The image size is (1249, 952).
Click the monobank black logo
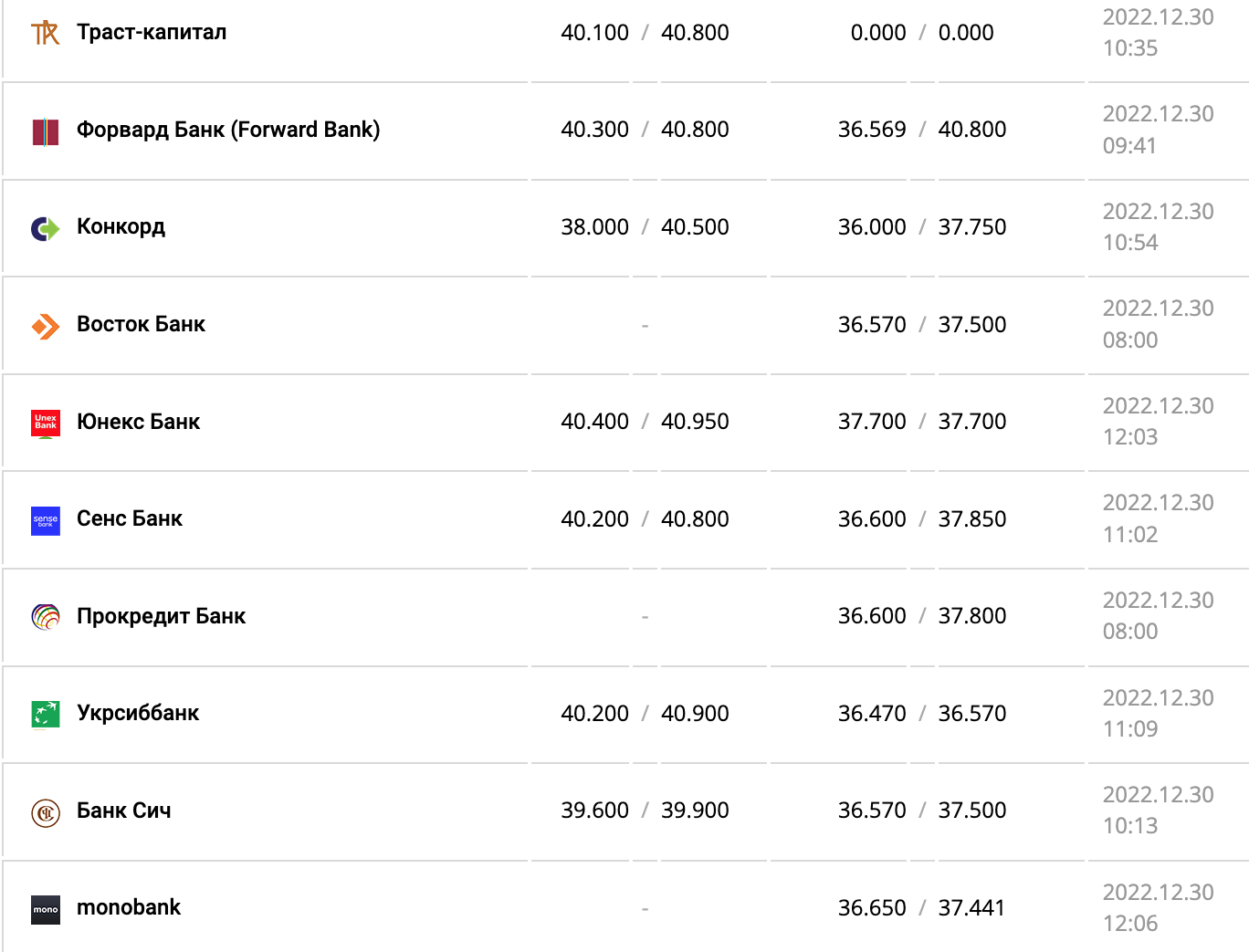coord(45,909)
